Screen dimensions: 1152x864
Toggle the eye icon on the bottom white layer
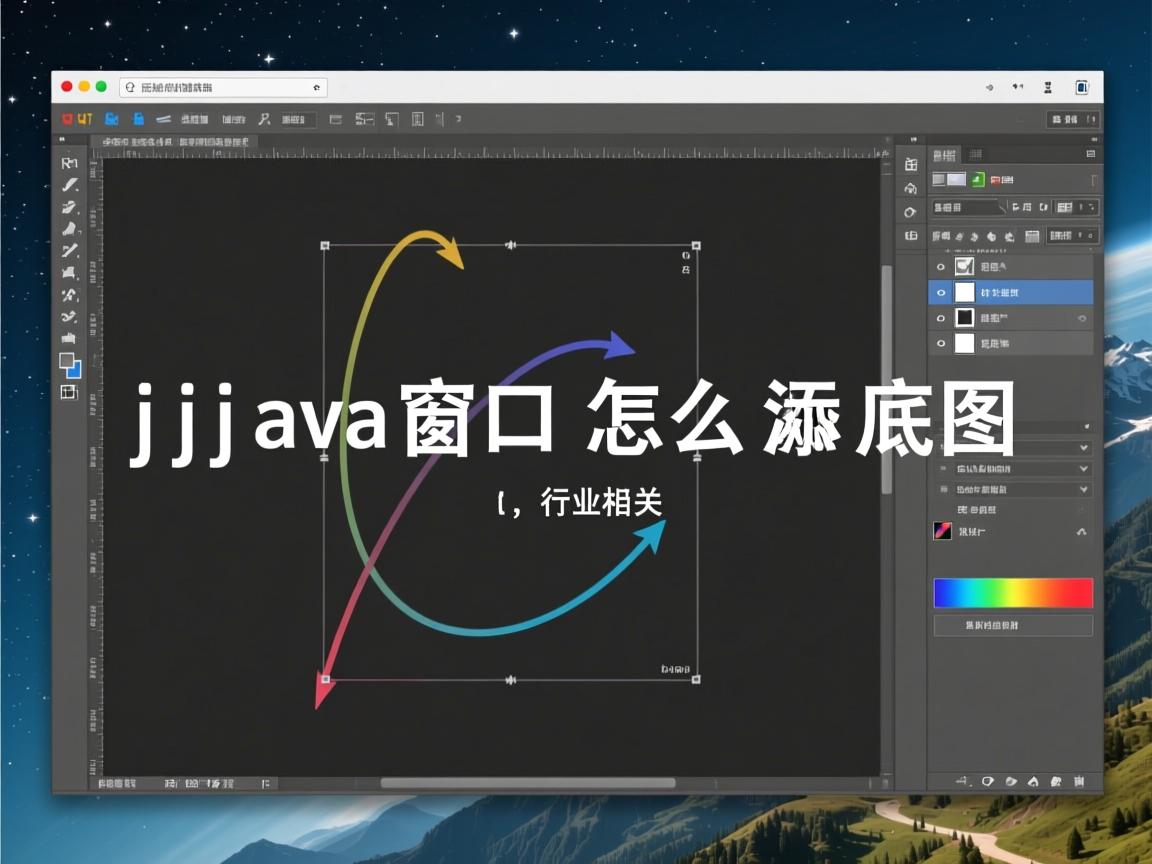(940, 341)
